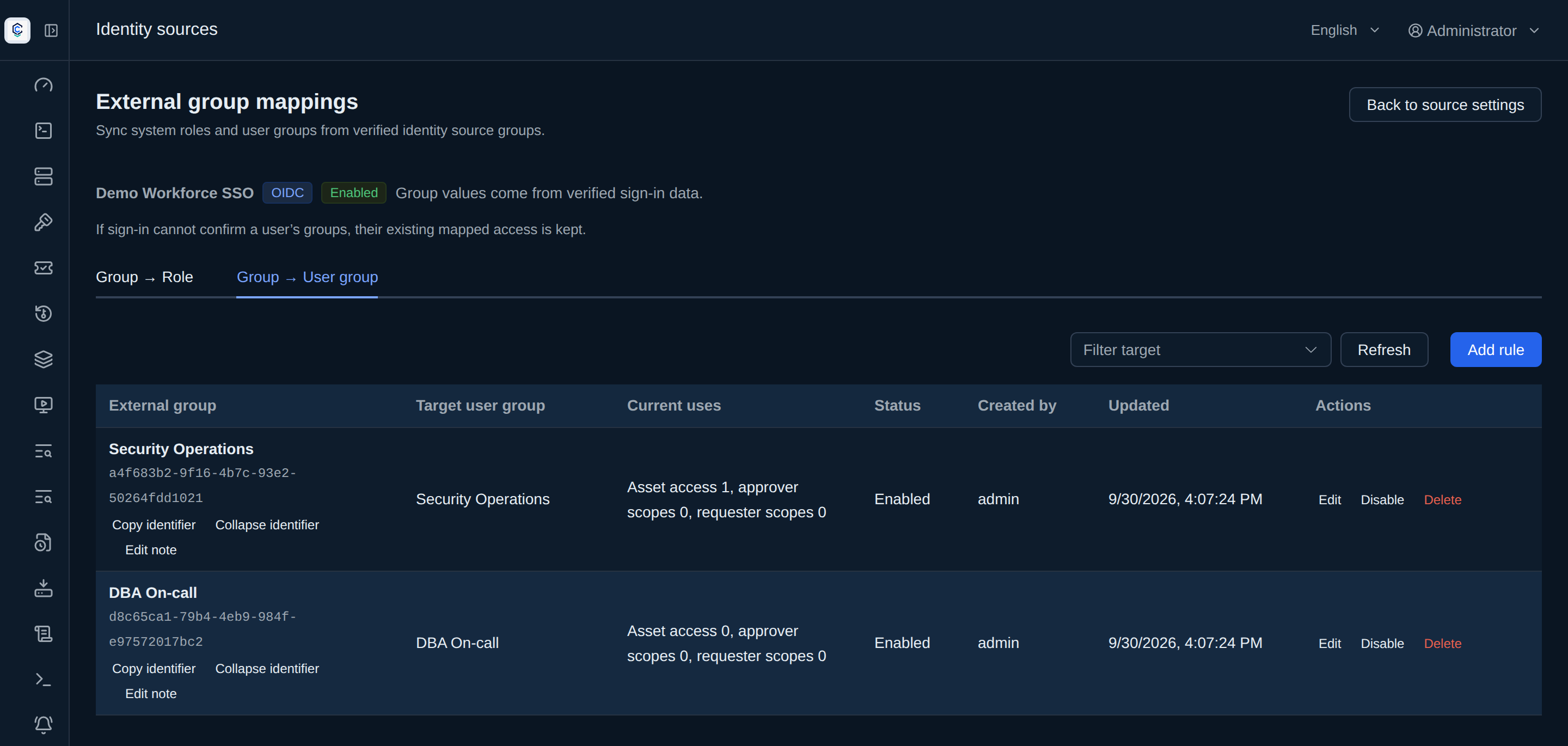This screenshot has width=1568, height=746.
Task: Click the app logo icon
Action: click(x=17, y=30)
